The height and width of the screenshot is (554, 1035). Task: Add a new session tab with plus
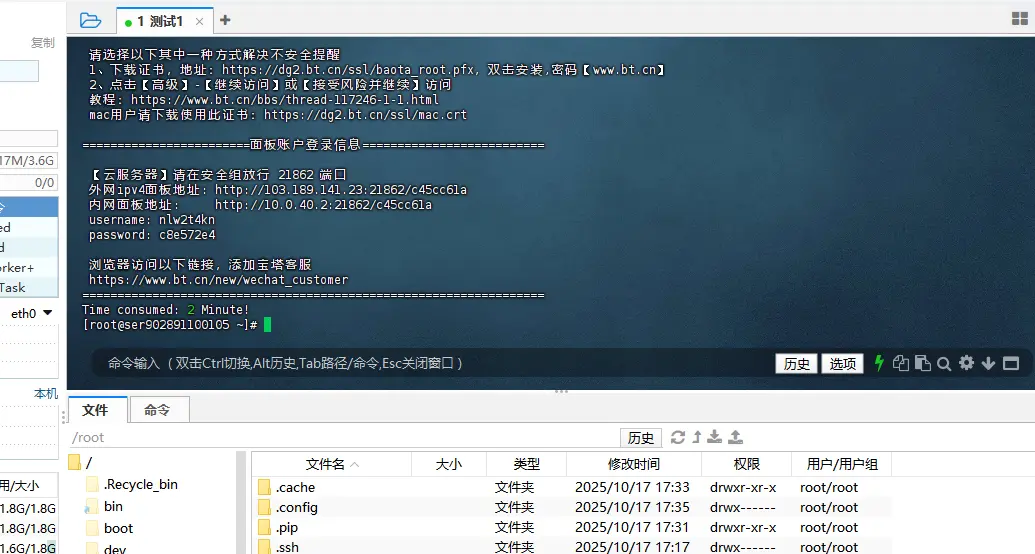[225, 20]
